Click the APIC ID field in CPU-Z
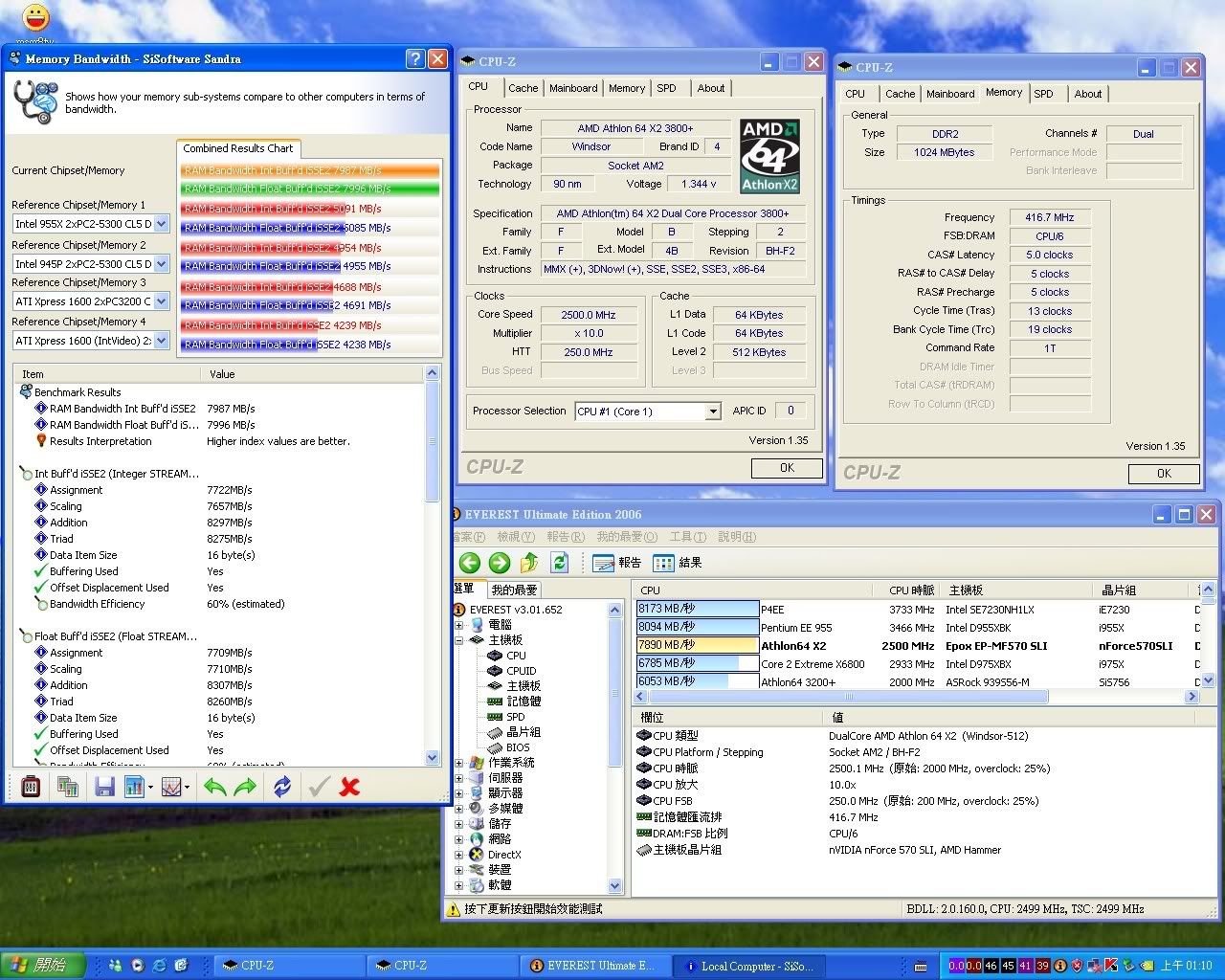 pyautogui.click(x=791, y=411)
